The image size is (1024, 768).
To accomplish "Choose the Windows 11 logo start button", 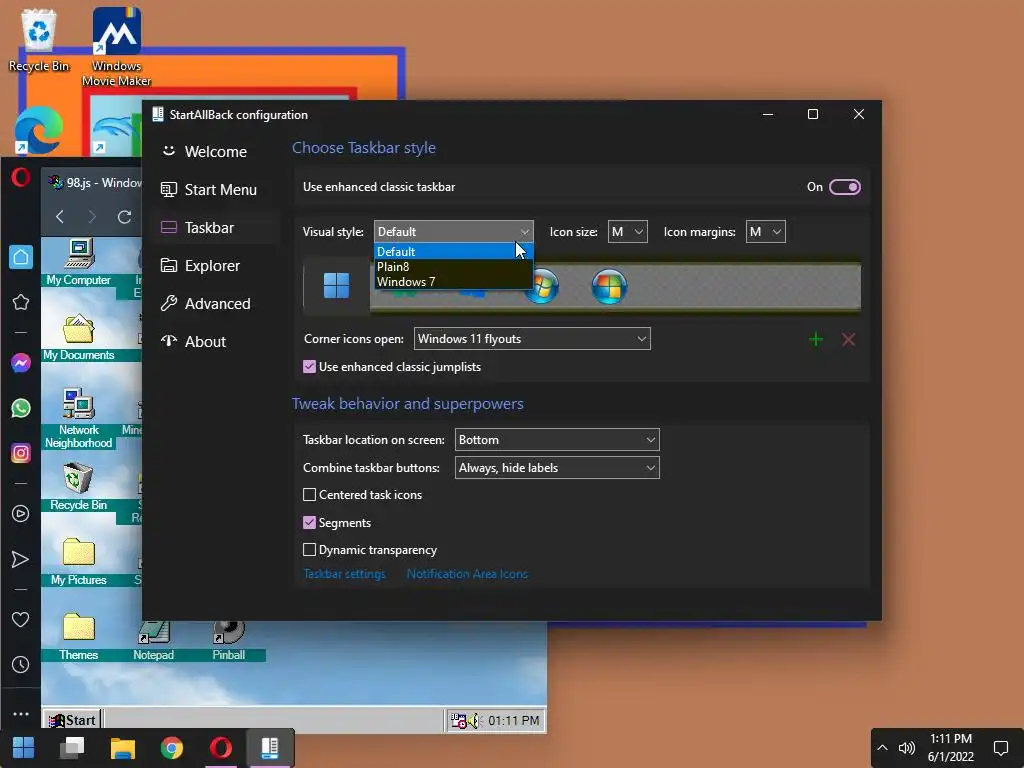I will click(x=336, y=285).
